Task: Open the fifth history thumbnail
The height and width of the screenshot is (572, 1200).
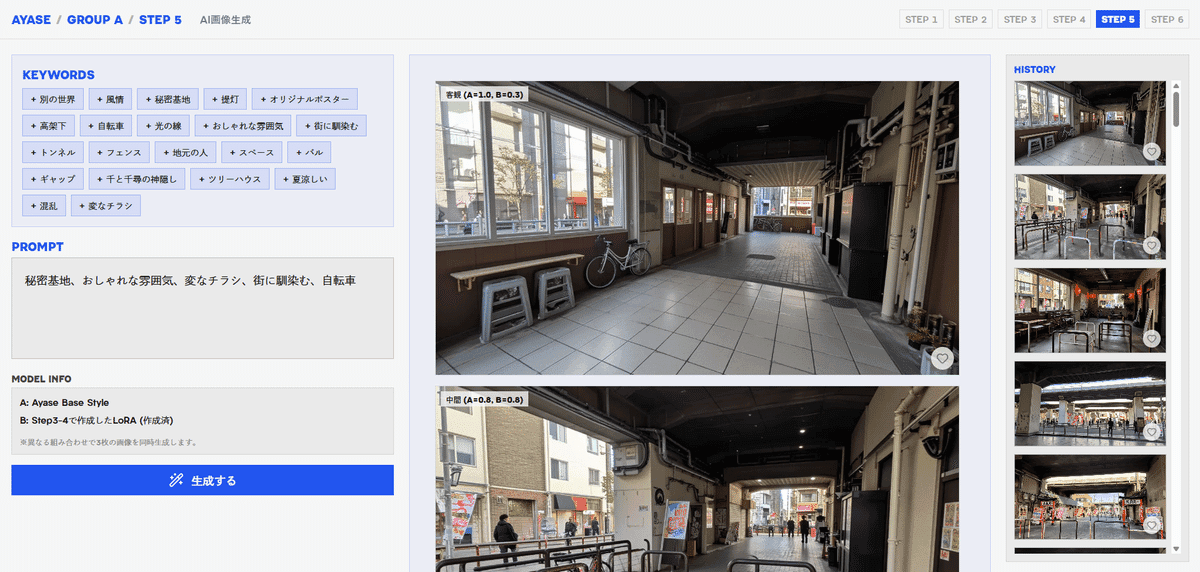Action: (x=1090, y=497)
